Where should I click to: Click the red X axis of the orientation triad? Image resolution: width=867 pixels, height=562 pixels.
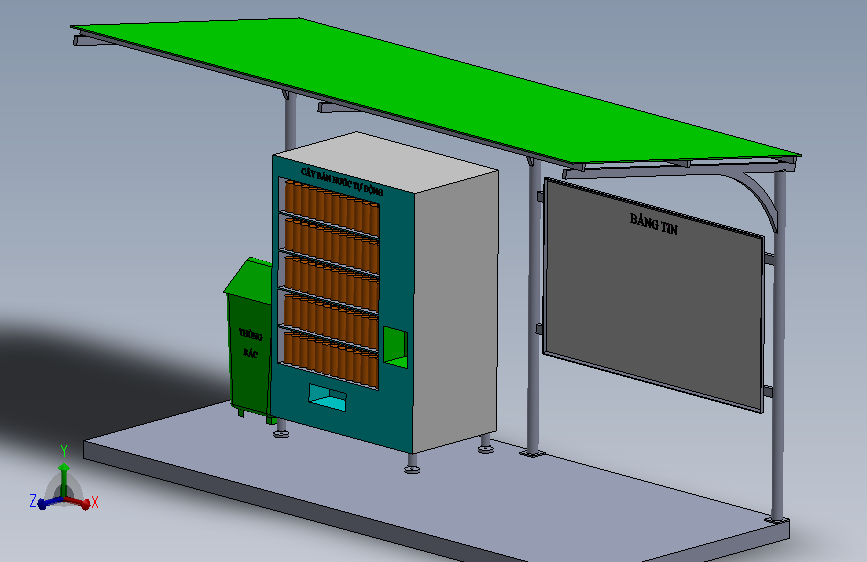[79, 502]
